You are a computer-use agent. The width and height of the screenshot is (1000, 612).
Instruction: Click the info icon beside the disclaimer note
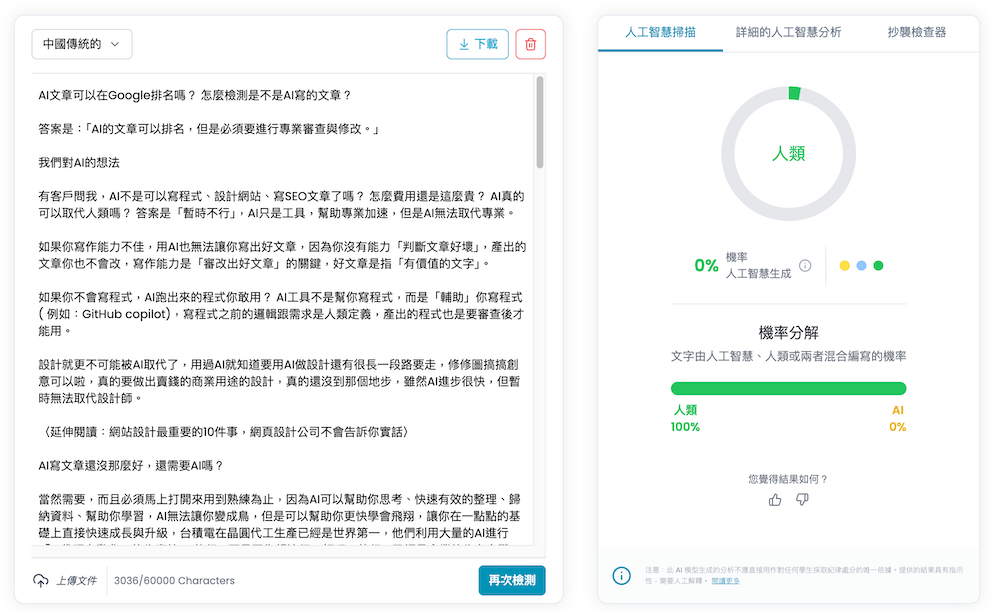[621, 575]
